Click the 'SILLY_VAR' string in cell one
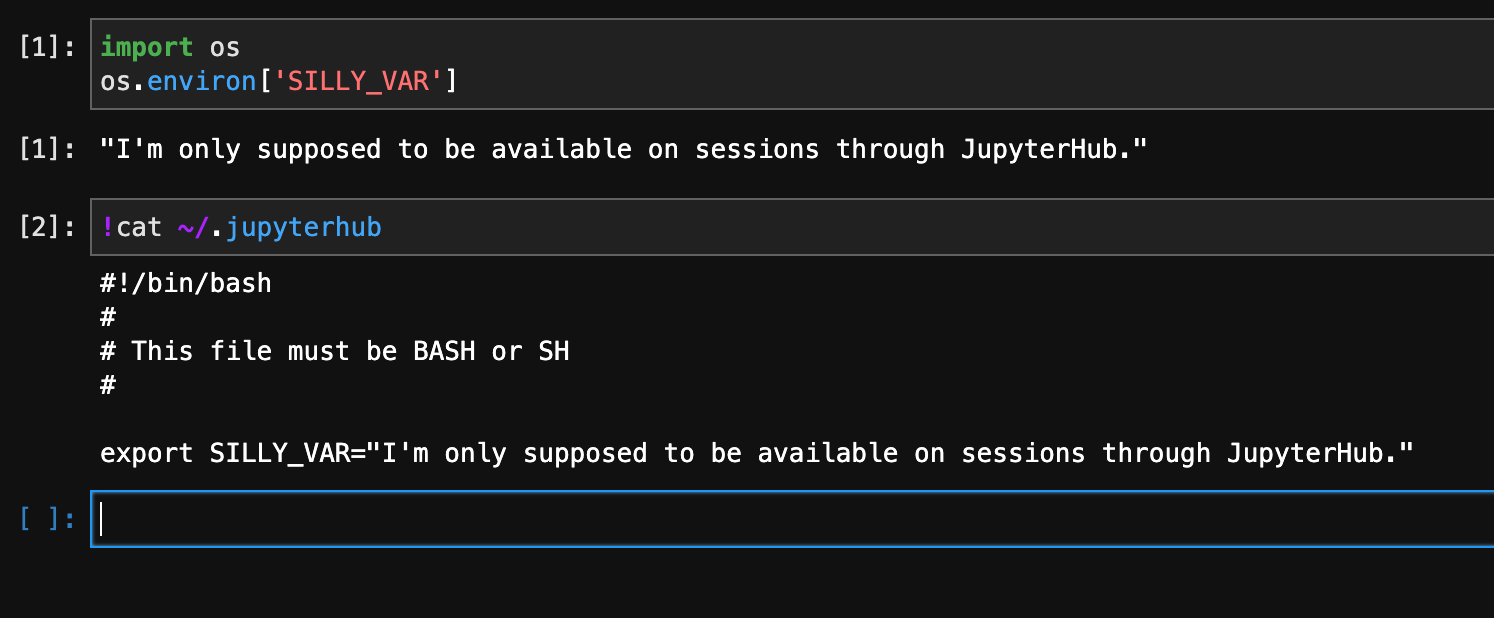 (x=357, y=81)
